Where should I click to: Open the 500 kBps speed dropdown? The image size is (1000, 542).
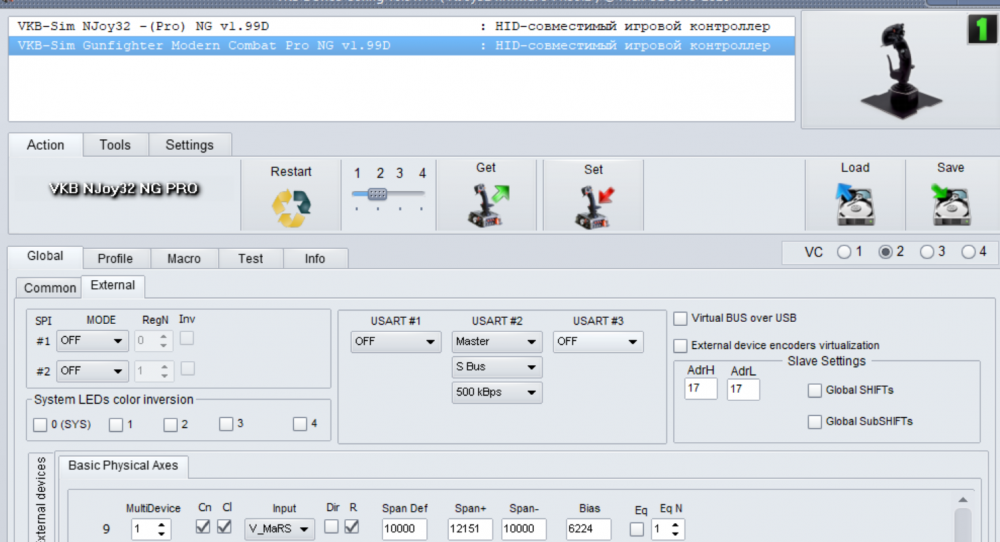coord(497,392)
